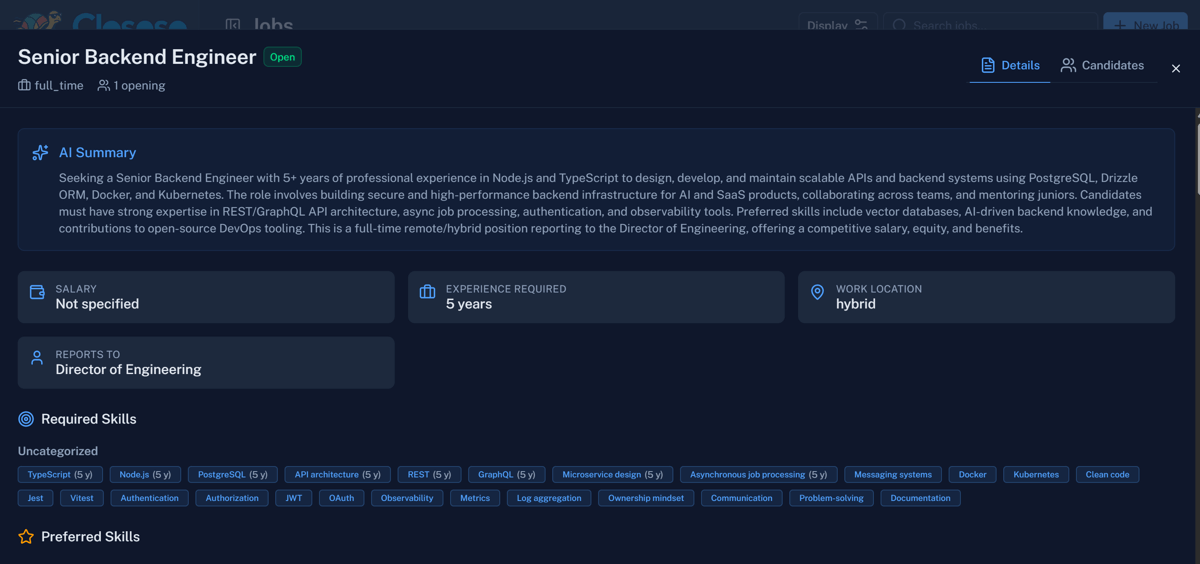Select the Kubernetes skill tag

click(1036, 475)
